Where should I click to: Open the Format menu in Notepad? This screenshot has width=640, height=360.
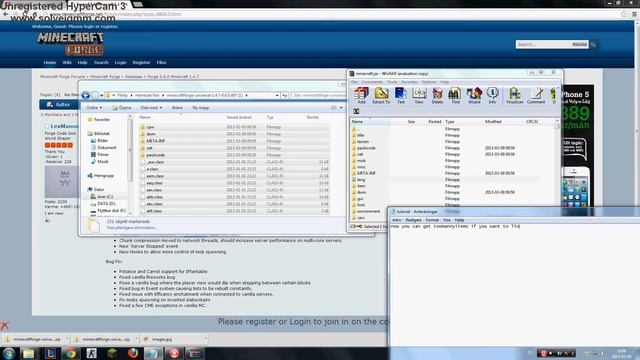tap(432, 220)
